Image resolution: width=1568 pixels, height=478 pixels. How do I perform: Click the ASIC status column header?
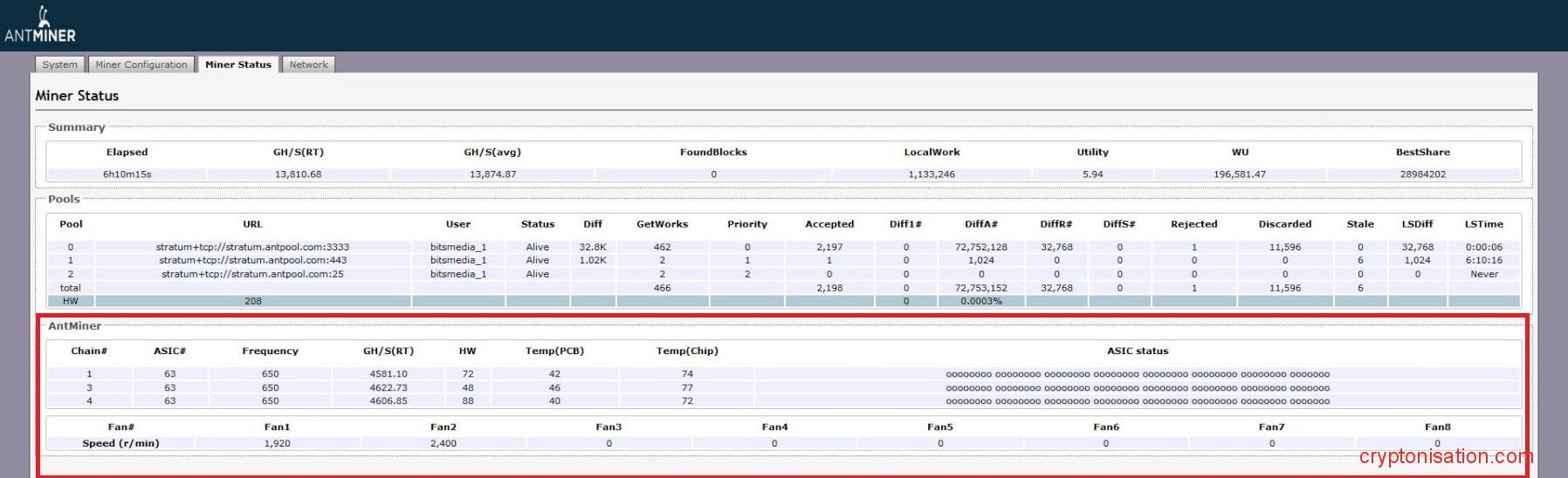(x=1137, y=351)
